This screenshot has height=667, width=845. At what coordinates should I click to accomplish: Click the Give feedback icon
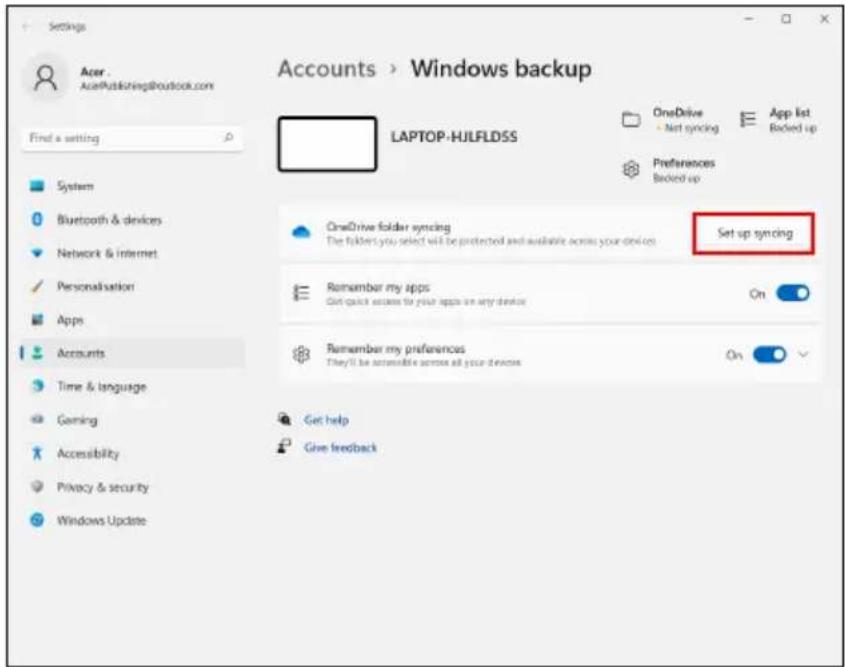[285, 447]
